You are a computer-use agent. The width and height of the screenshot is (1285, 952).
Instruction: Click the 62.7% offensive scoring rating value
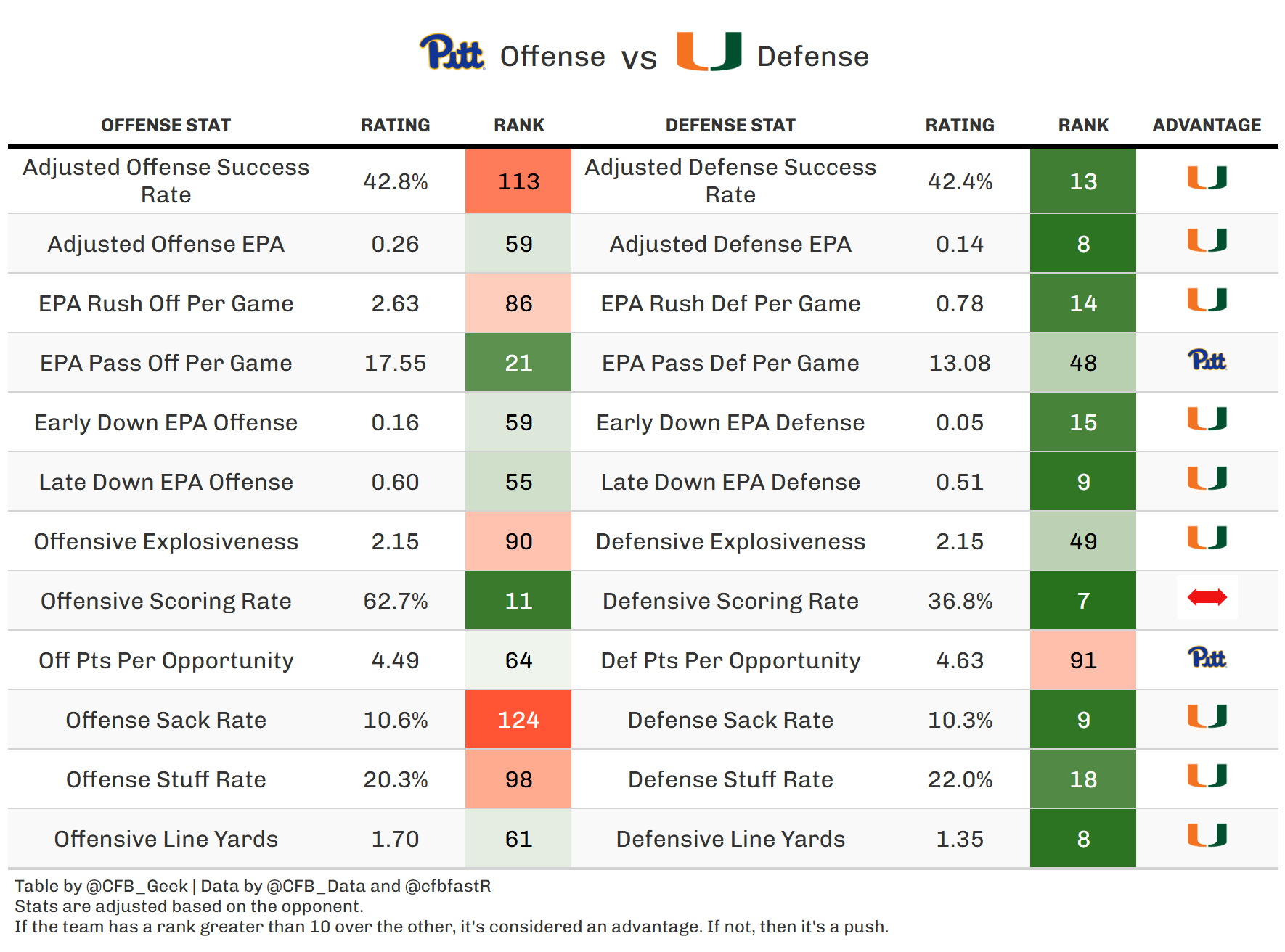tap(395, 601)
